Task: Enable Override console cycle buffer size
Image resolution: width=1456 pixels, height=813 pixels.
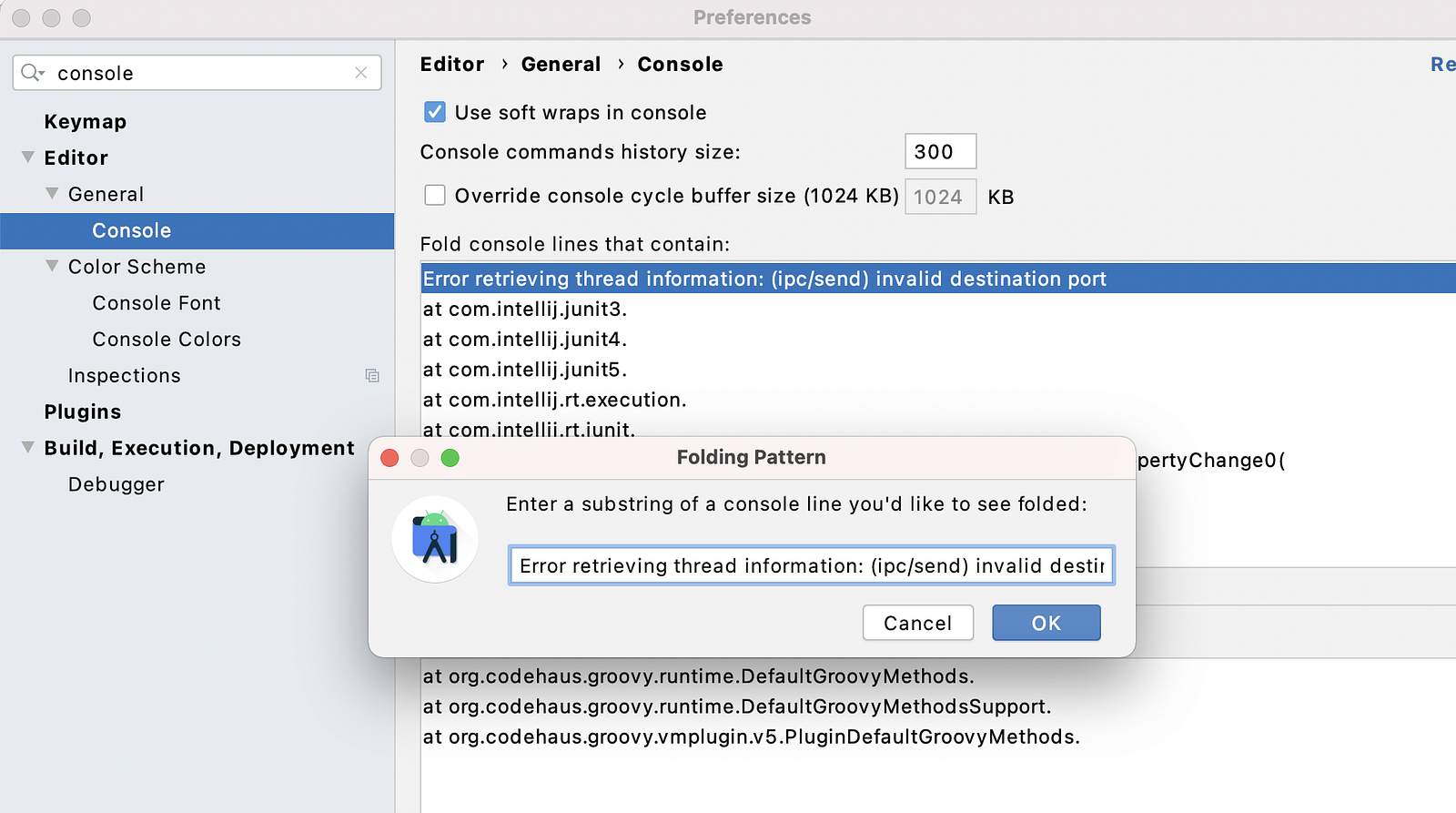Action: click(435, 196)
